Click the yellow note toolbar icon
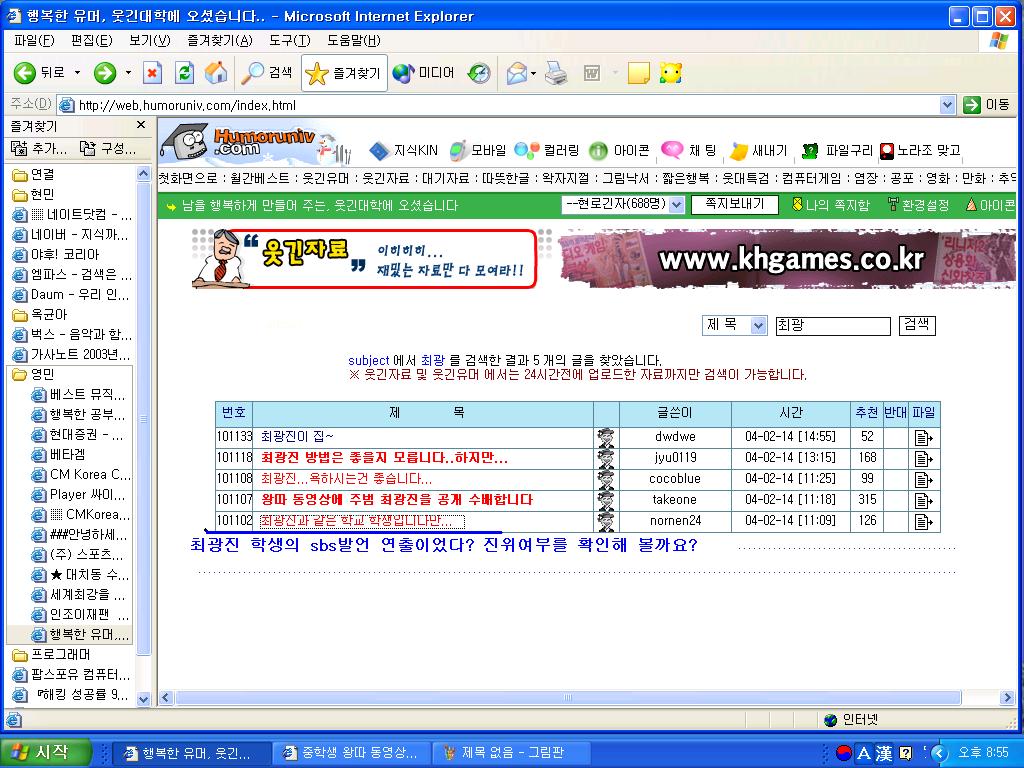 (638, 72)
